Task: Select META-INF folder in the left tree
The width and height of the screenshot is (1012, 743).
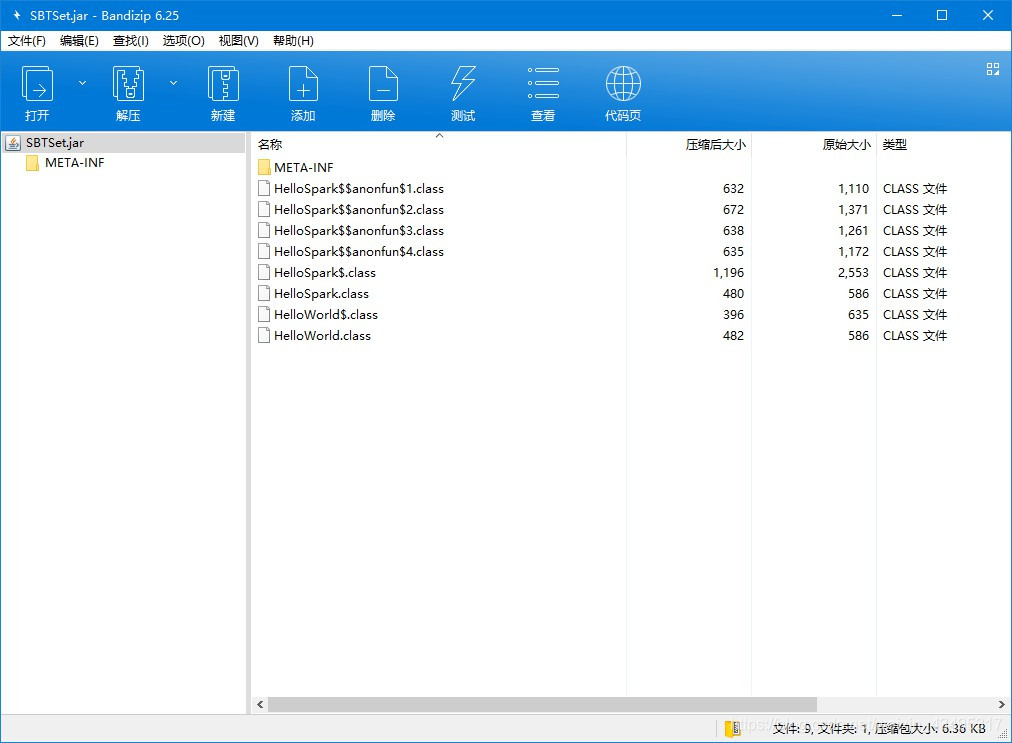Action: [74, 163]
